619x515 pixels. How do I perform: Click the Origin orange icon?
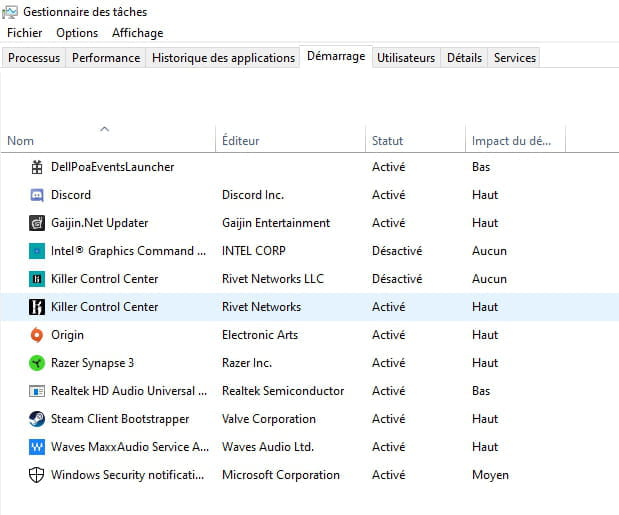point(36,335)
